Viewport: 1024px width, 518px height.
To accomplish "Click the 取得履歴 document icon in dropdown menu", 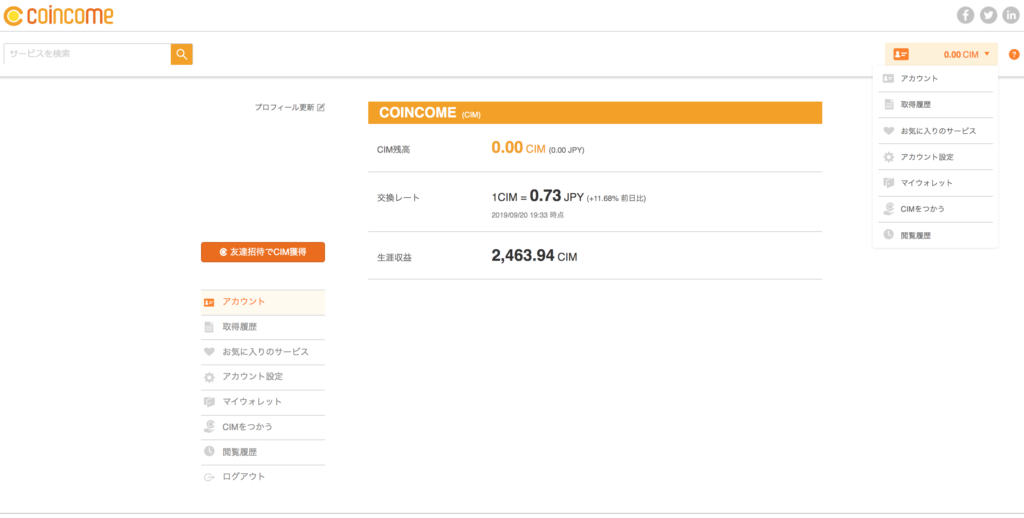I will [888, 105].
